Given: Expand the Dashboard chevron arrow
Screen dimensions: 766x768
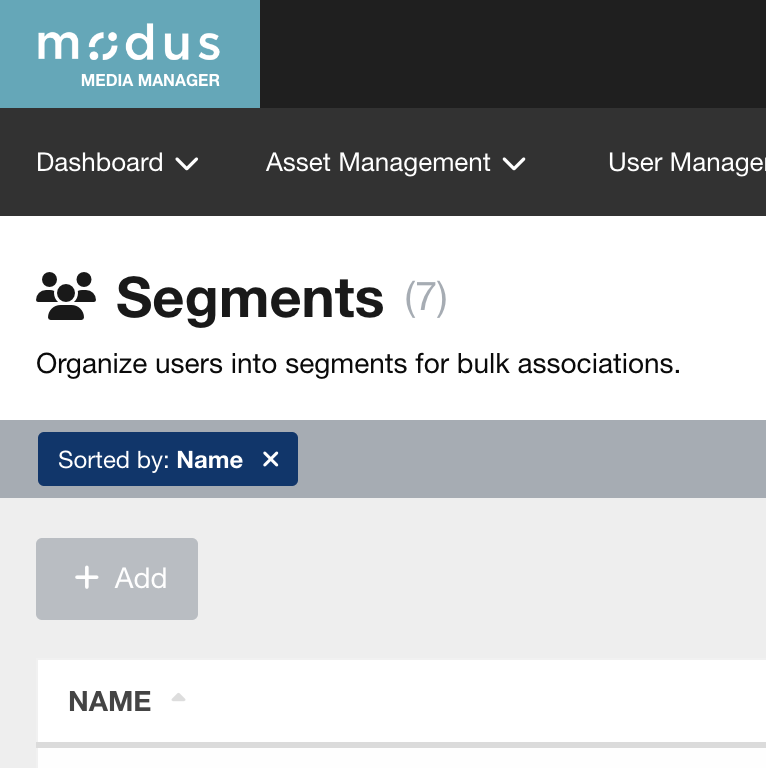Looking at the screenshot, I should pyautogui.click(x=187, y=163).
